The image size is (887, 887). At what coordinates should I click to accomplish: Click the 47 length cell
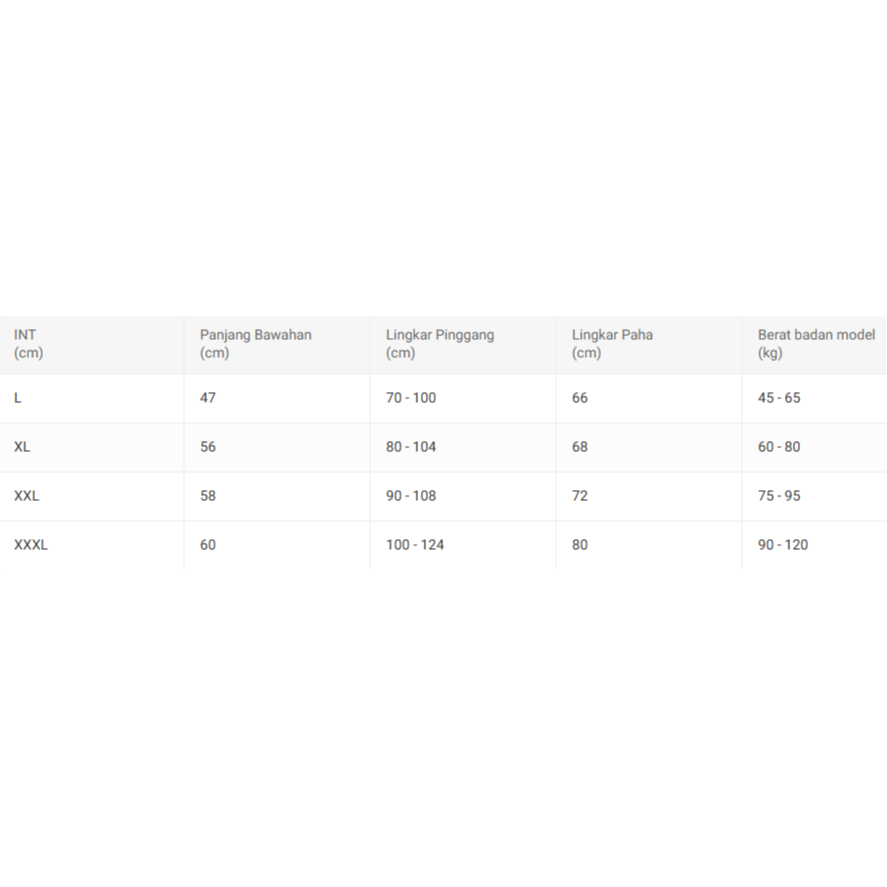pos(208,398)
